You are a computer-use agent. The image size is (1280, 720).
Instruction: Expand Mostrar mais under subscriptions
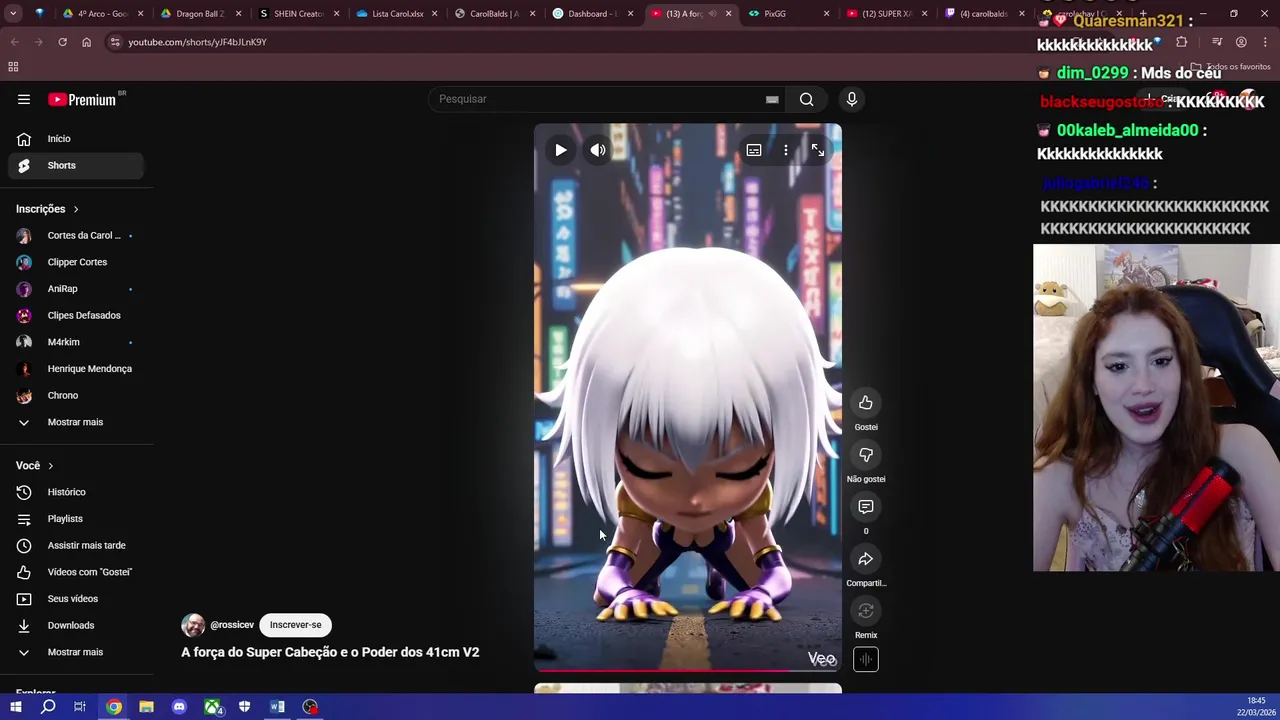76,422
